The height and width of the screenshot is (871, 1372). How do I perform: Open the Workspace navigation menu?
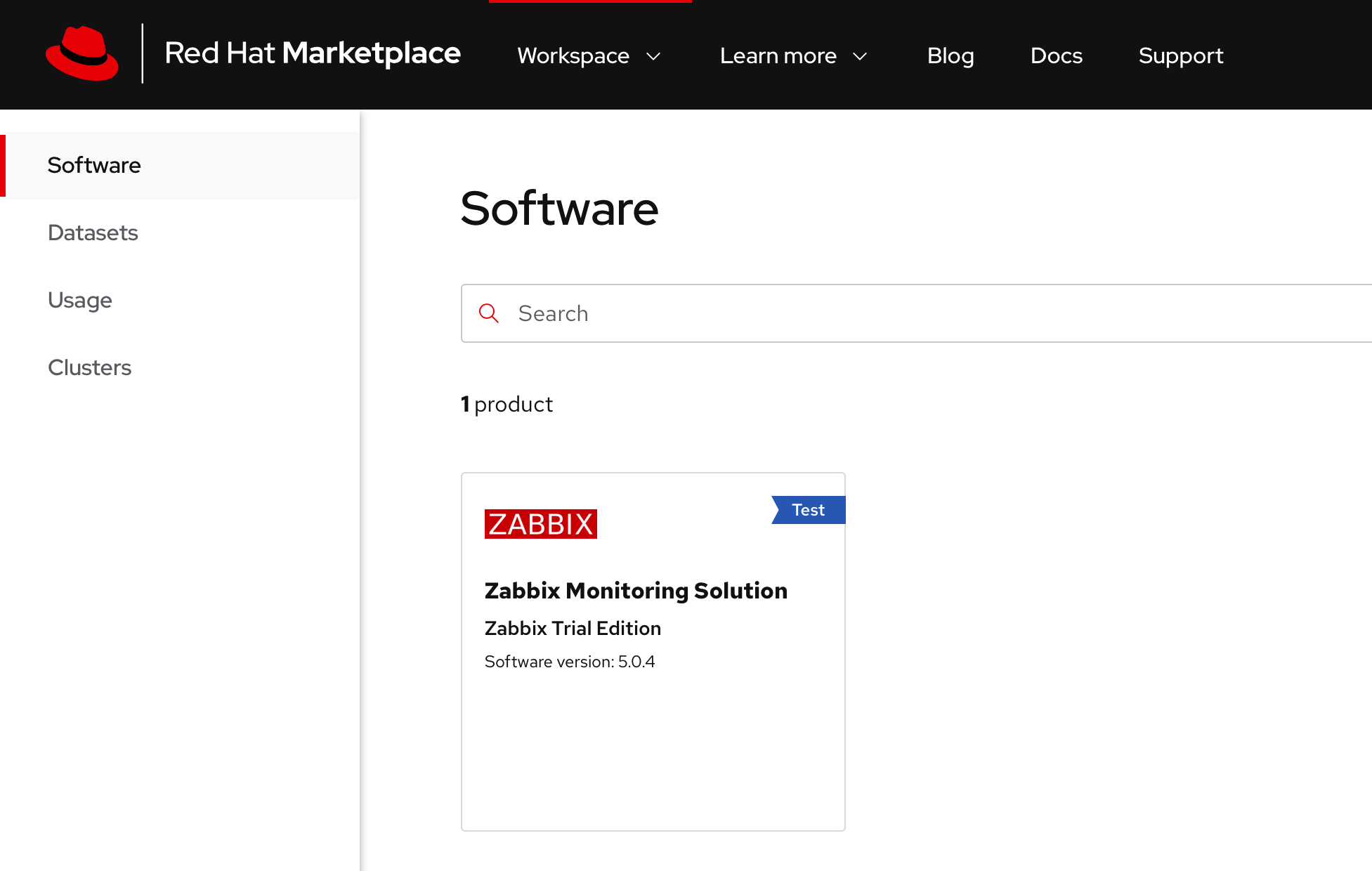tap(589, 55)
